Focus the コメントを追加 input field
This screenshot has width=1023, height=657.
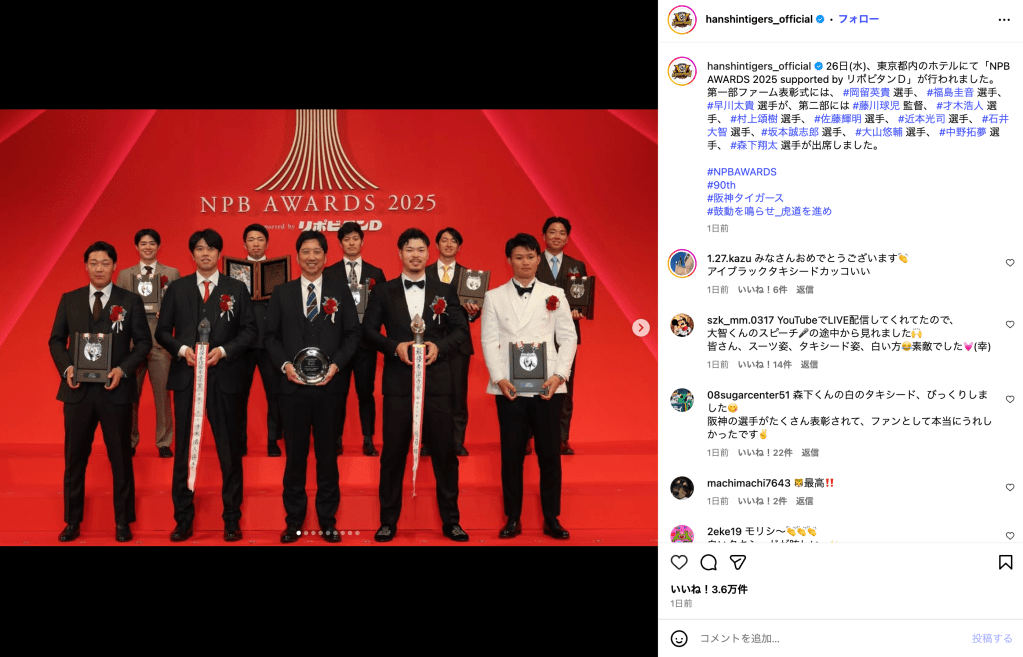point(831,639)
